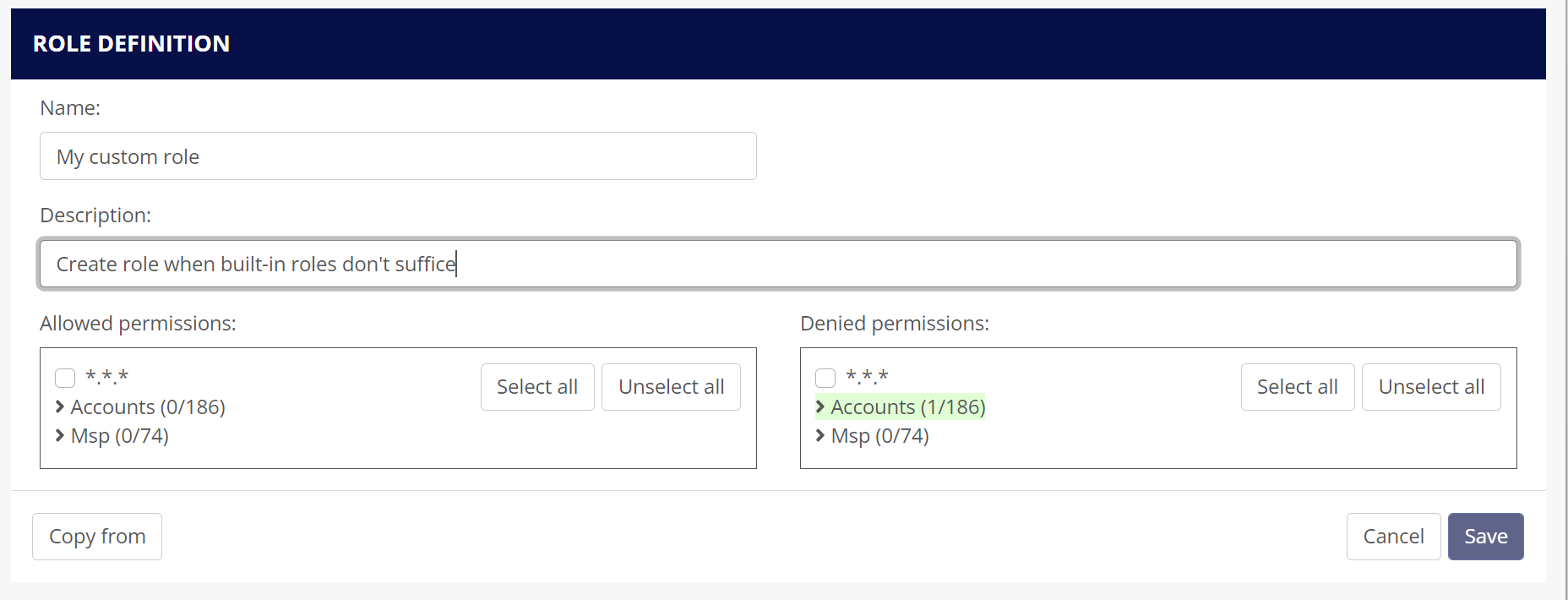Screen dimensions: 1568x600
Task: Tick the *.*.* checkbox under Denied permissions
Action: (825, 378)
